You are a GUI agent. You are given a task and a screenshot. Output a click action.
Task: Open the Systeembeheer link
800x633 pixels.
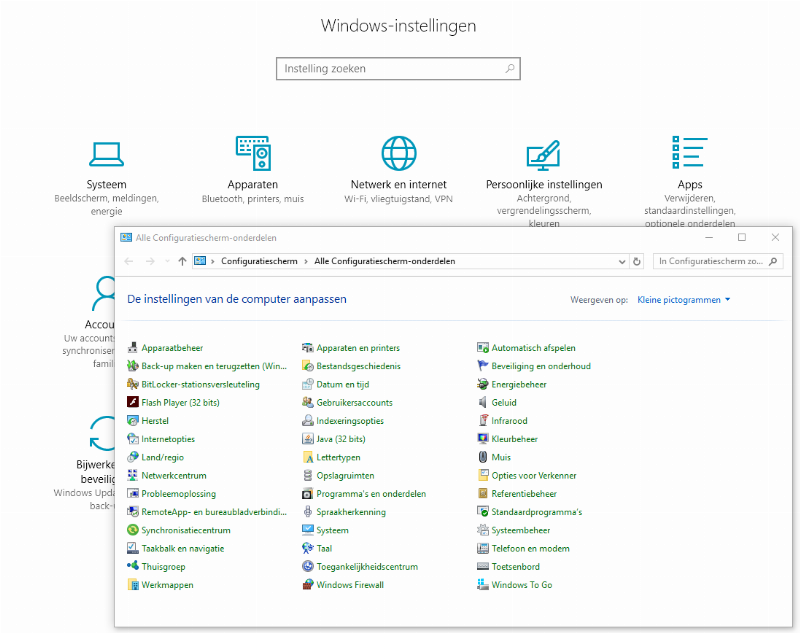pyautogui.click(x=520, y=530)
